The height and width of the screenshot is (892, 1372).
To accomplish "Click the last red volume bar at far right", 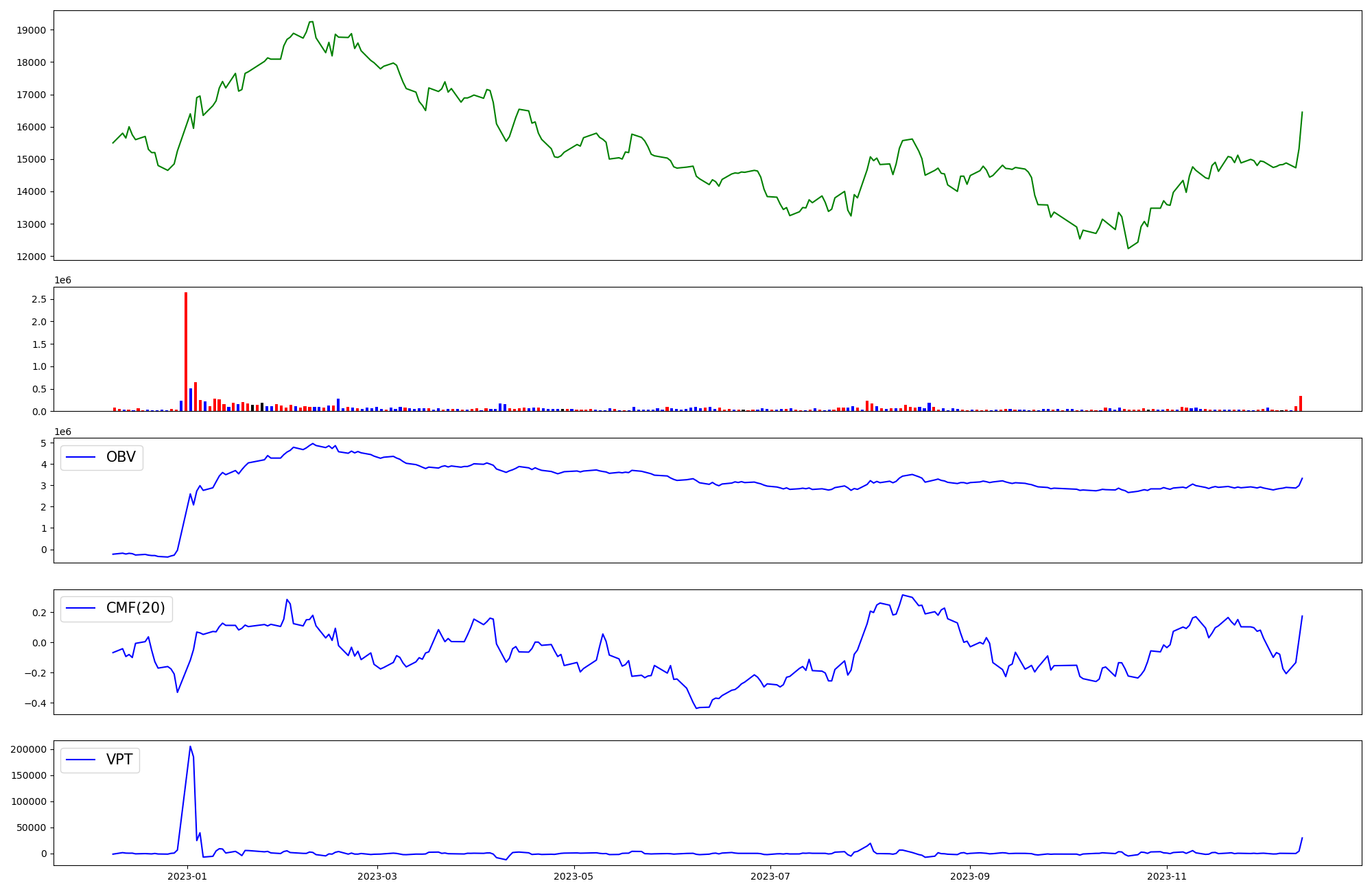I will tap(1300, 403).
